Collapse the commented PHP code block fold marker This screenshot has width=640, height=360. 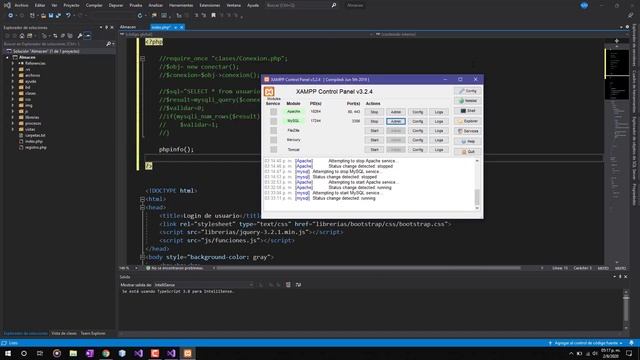coord(142,59)
